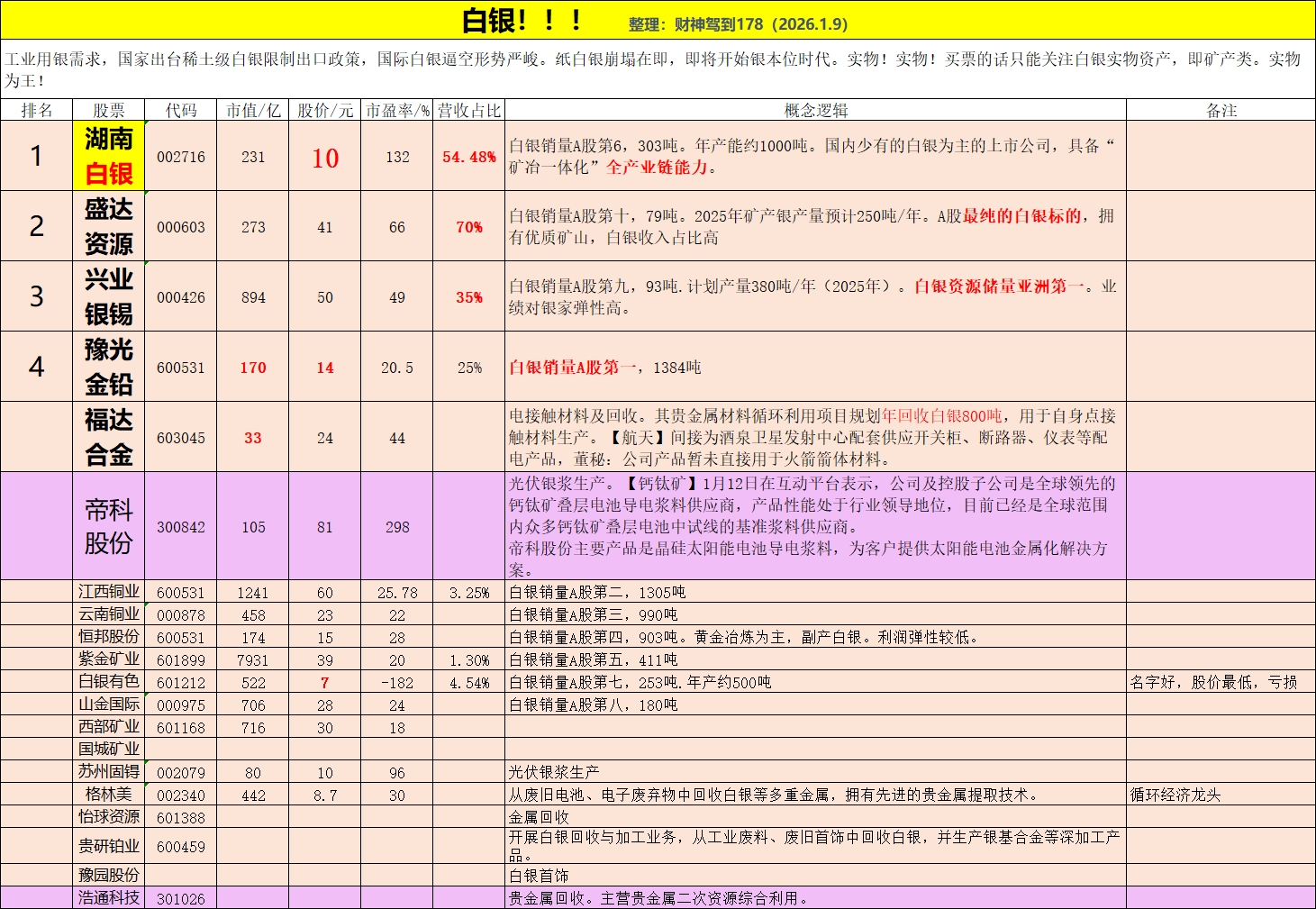Image resolution: width=1316 pixels, height=909 pixels.
Task: Select the 苏州固锝 row name
Action: (x=109, y=772)
